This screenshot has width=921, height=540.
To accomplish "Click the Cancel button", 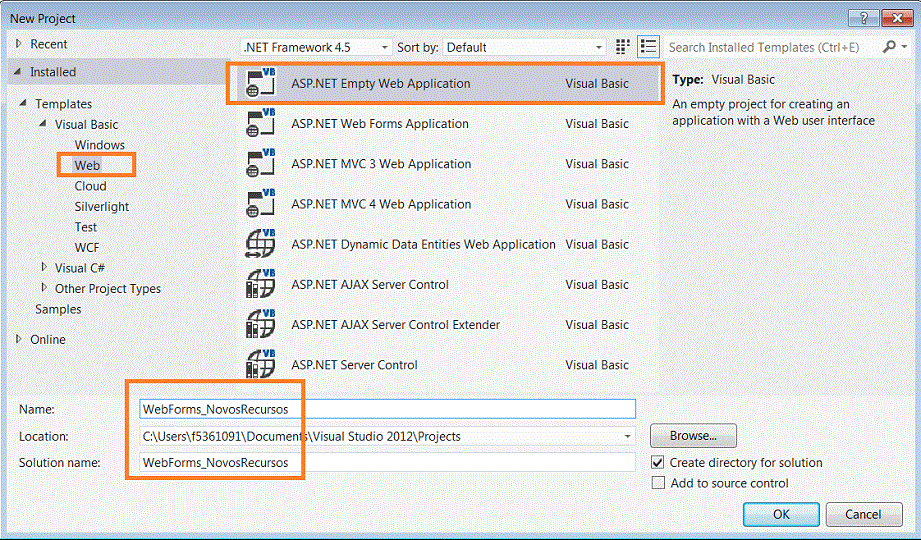I will (863, 514).
